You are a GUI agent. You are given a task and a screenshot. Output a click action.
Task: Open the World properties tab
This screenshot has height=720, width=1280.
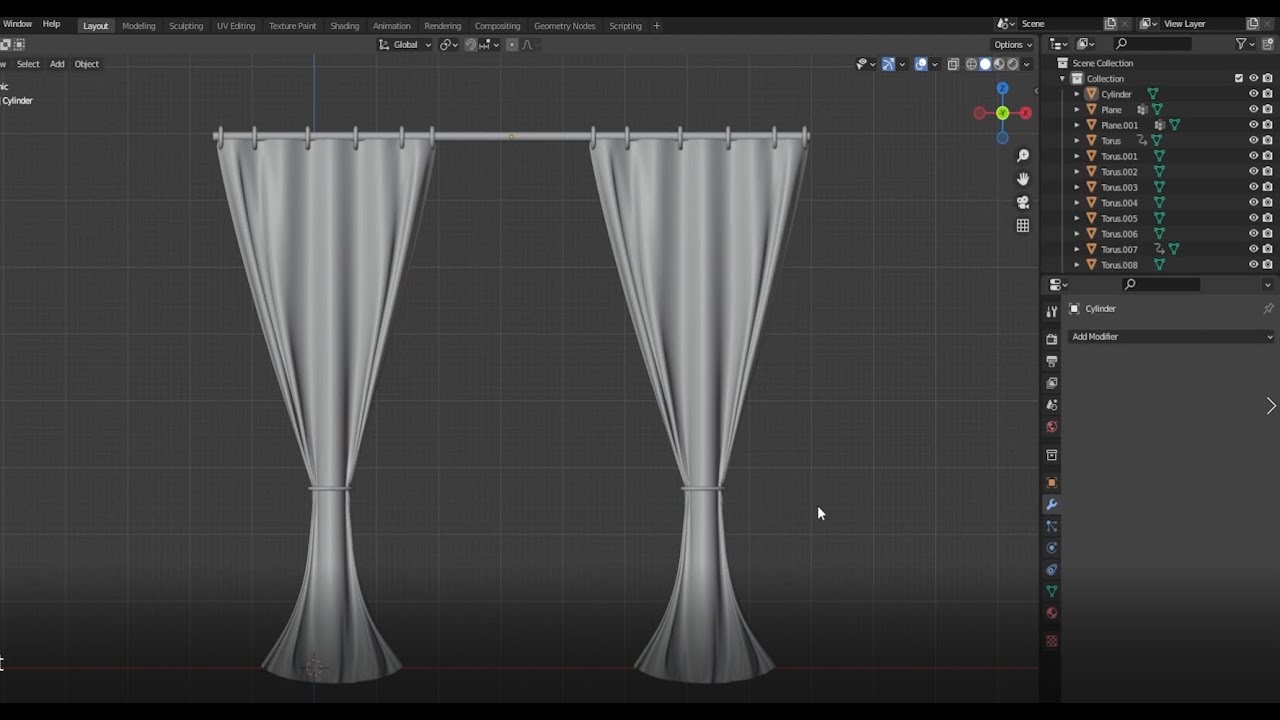(1051, 427)
